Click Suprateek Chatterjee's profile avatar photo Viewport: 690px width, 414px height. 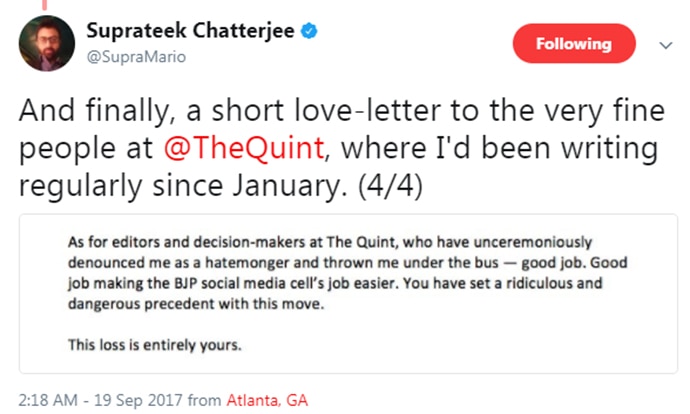[x=46, y=43]
